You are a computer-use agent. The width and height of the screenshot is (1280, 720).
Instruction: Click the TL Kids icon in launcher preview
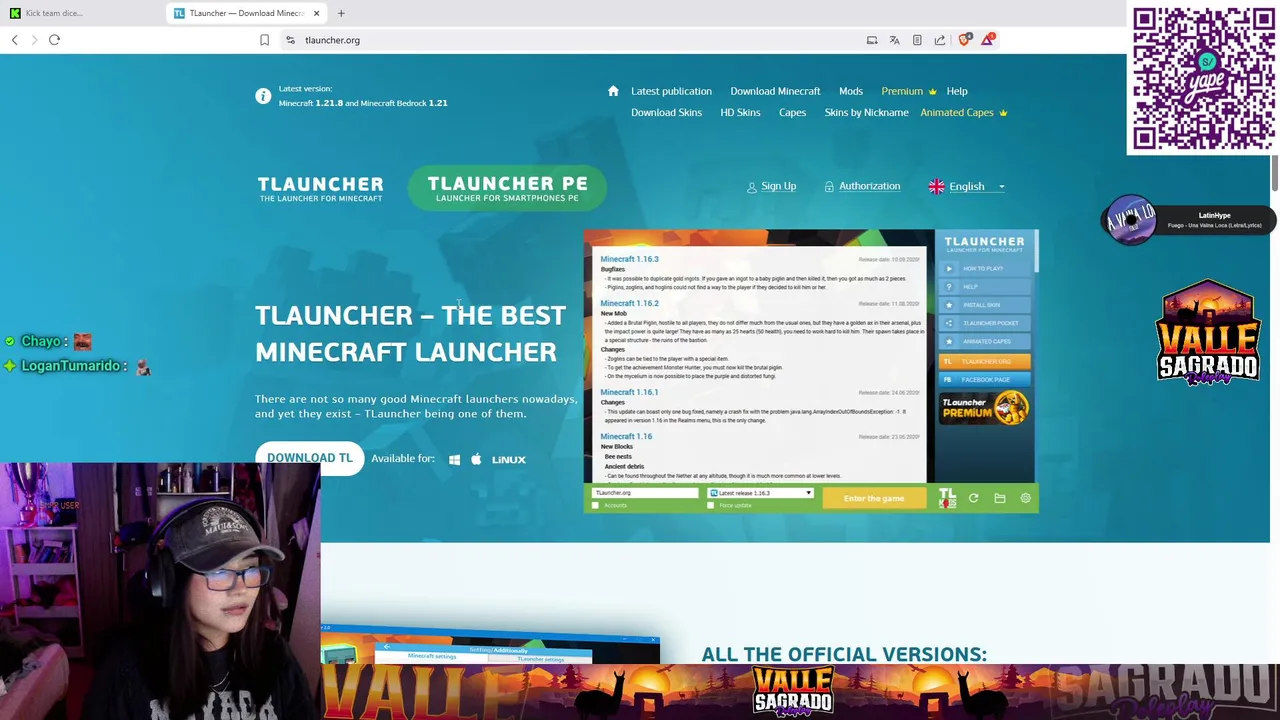947,497
